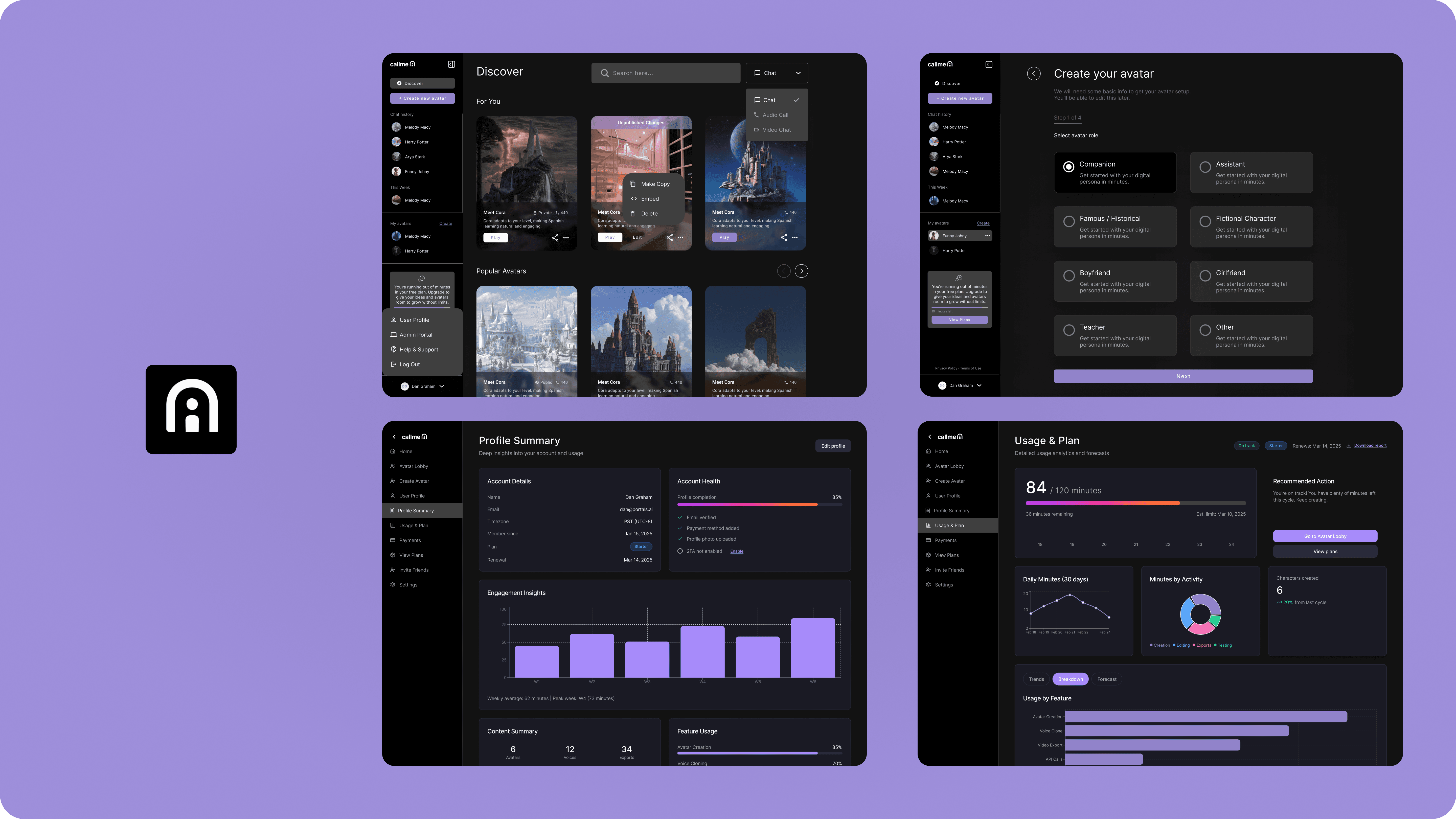
Task: Switch to the Forecast tab
Action: tap(1106, 679)
